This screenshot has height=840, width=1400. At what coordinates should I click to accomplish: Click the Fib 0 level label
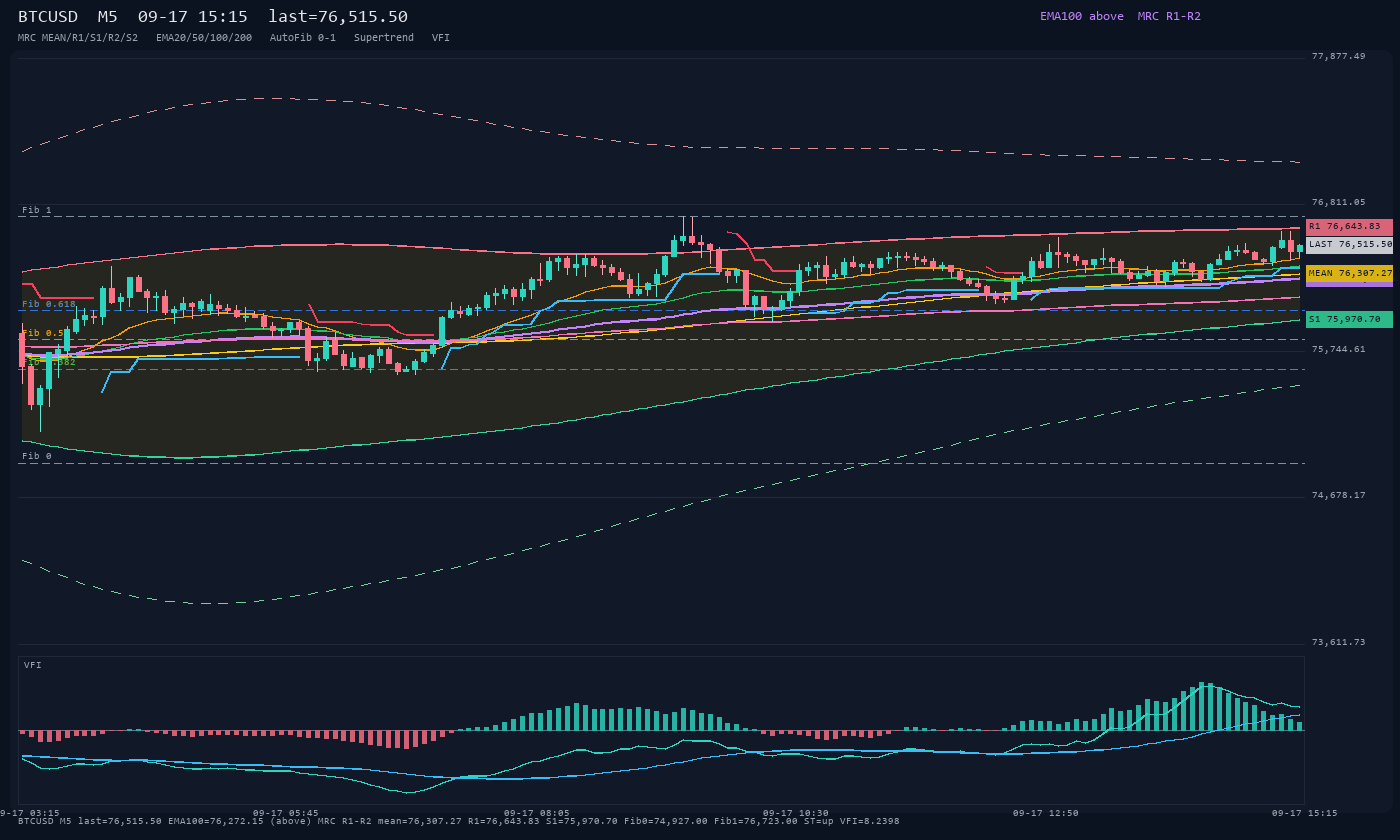click(36, 457)
